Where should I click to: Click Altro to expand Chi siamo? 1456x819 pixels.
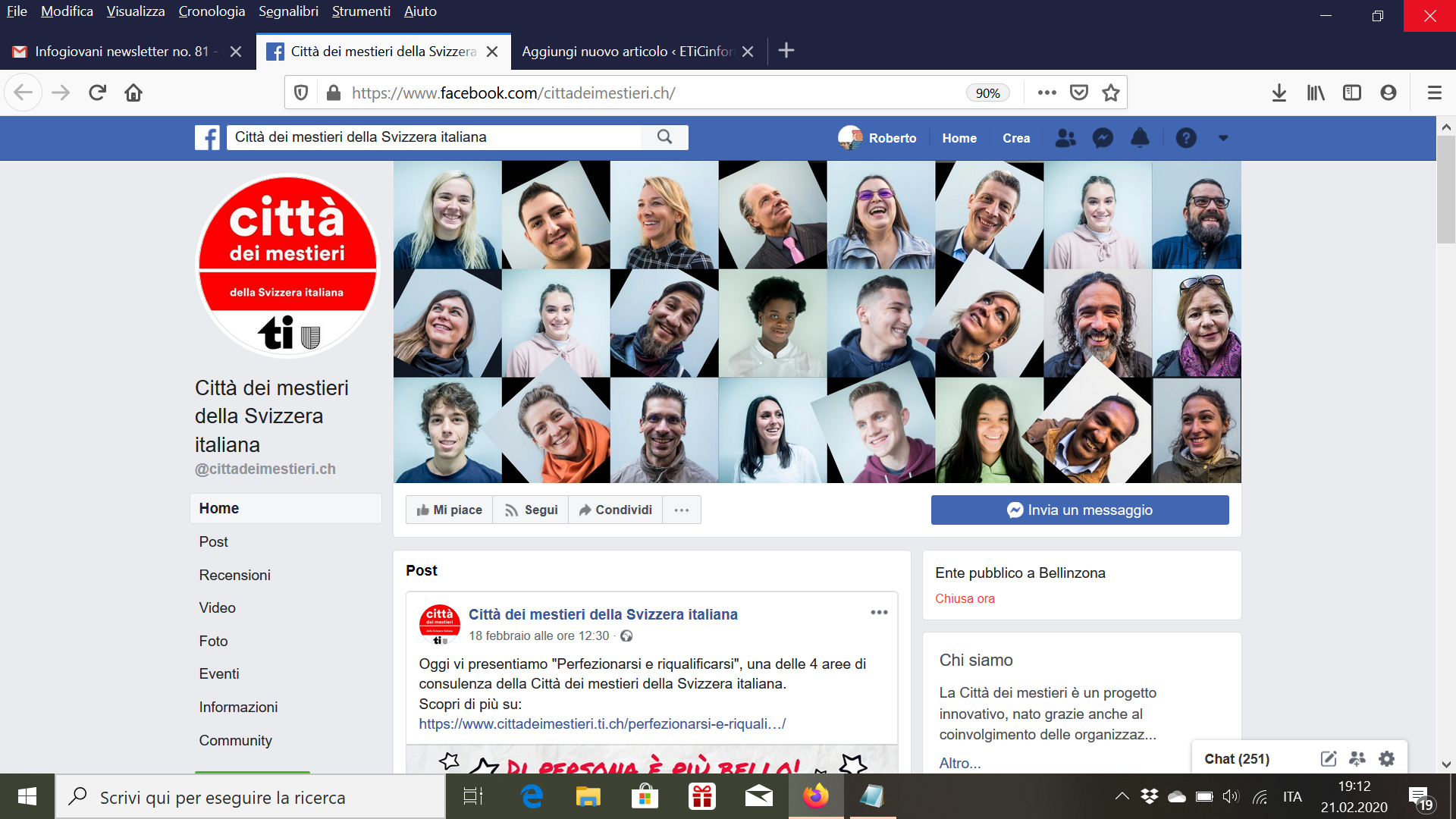[x=959, y=763]
